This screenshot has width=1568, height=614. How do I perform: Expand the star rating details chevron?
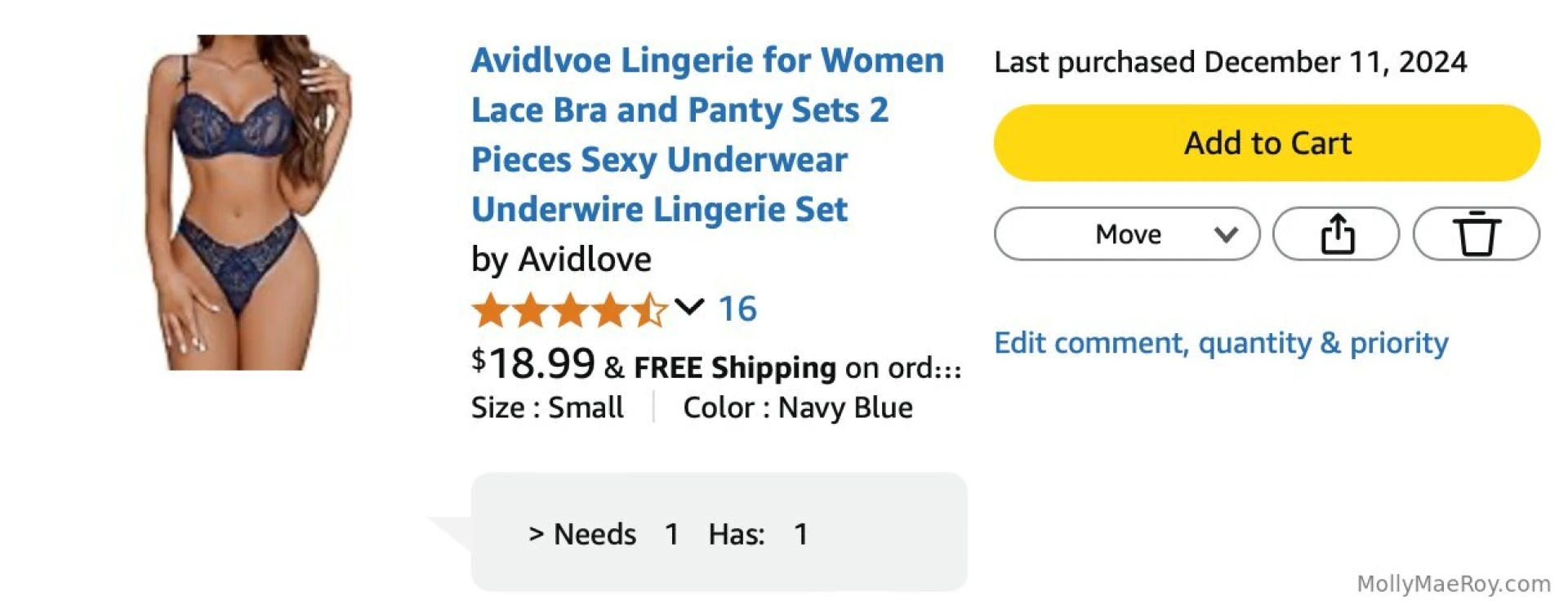pyautogui.click(x=690, y=309)
